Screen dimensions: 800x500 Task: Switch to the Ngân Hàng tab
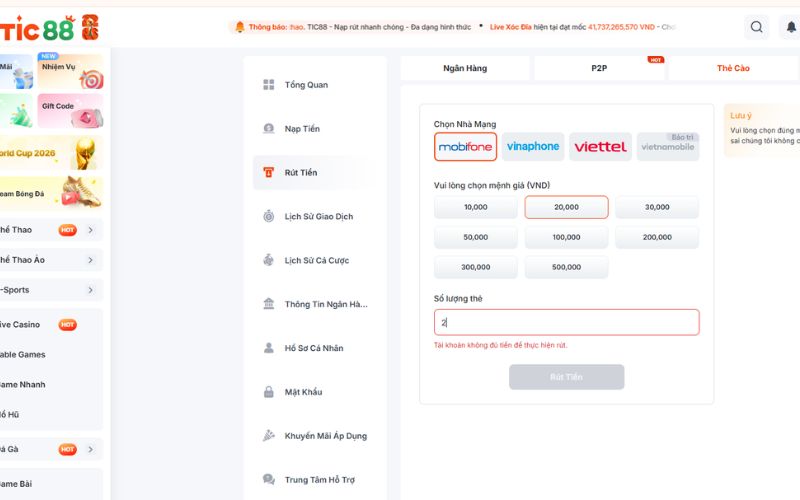pos(465,68)
